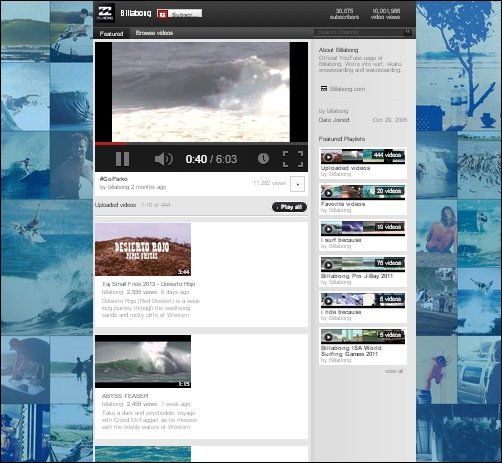Open the Billabong.com website link
This screenshot has height=463, width=502.
[x=347, y=89]
